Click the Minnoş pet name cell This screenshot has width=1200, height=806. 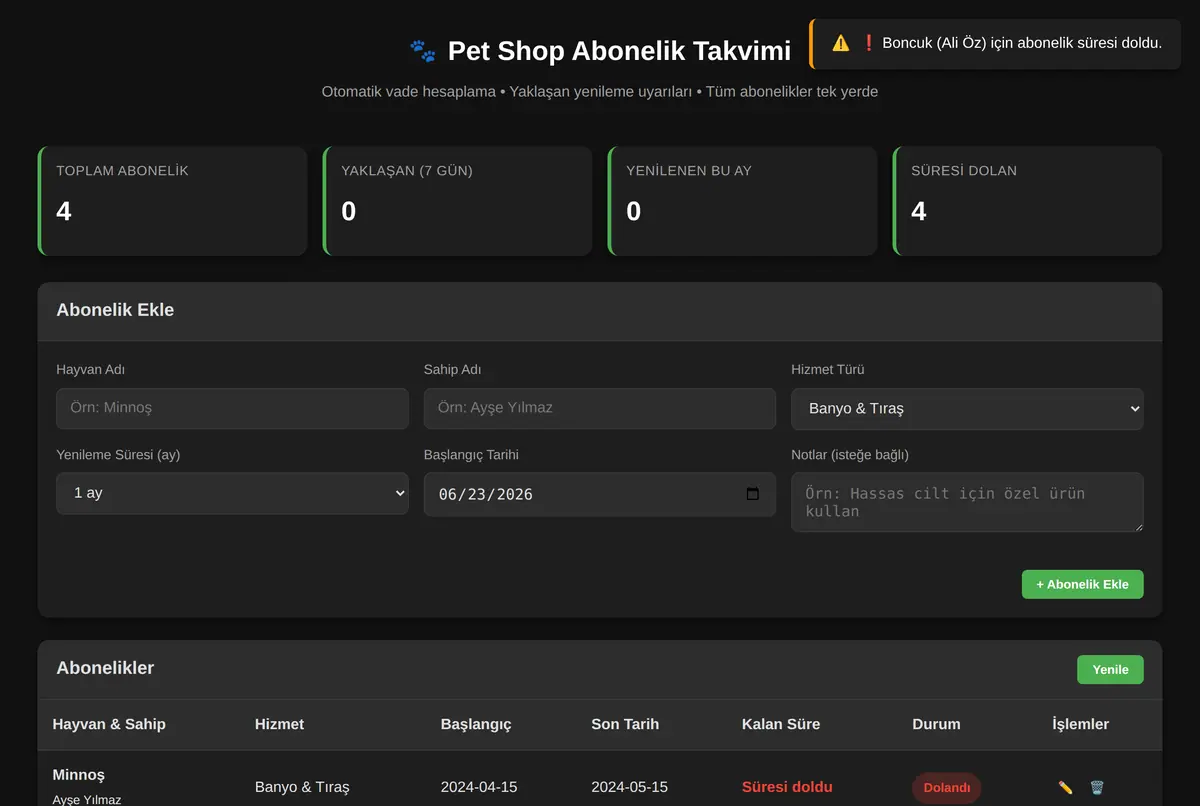78,775
